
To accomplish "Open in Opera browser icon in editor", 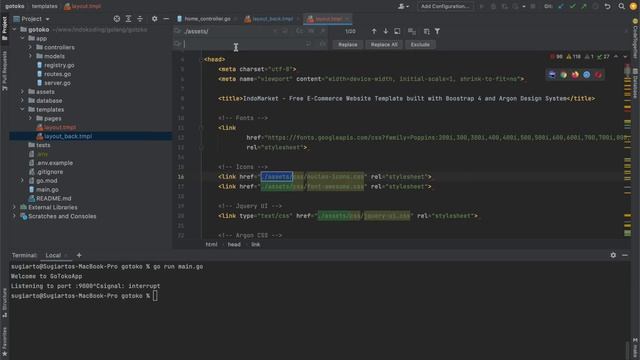I will [598, 75].
